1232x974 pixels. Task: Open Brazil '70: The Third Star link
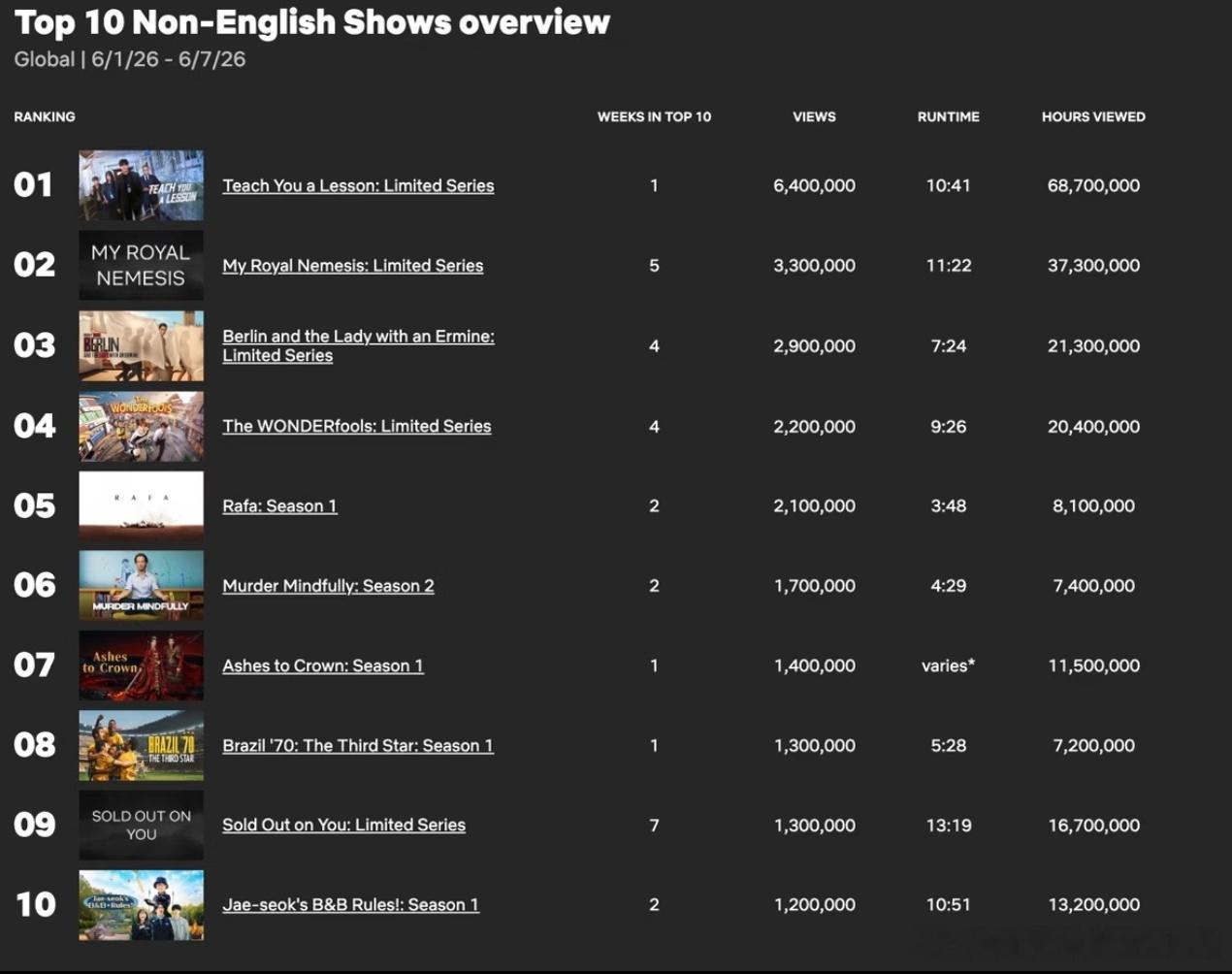point(357,745)
